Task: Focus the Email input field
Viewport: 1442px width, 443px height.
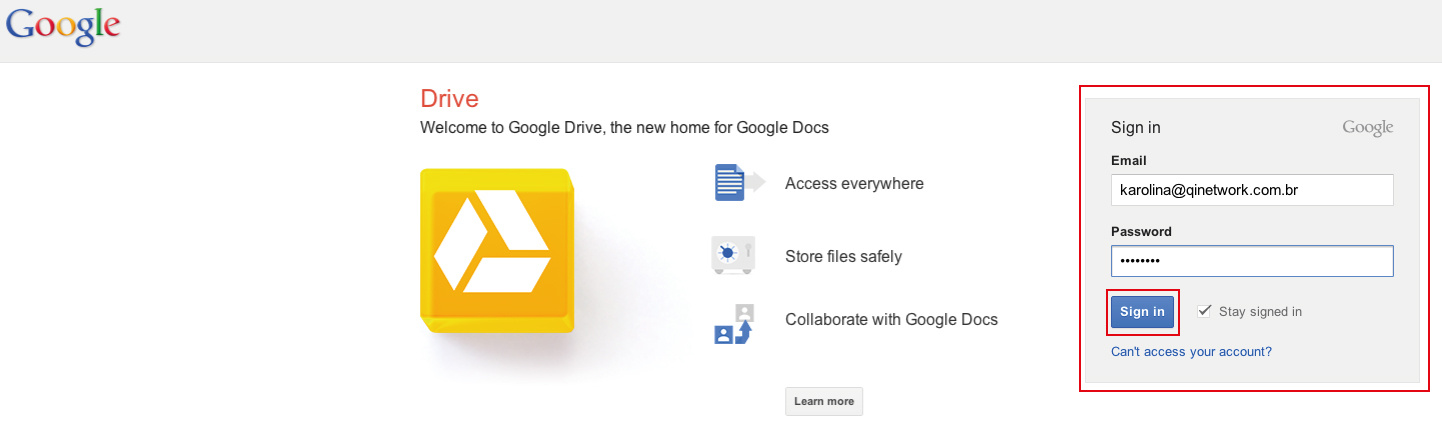Action: coord(1251,190)
